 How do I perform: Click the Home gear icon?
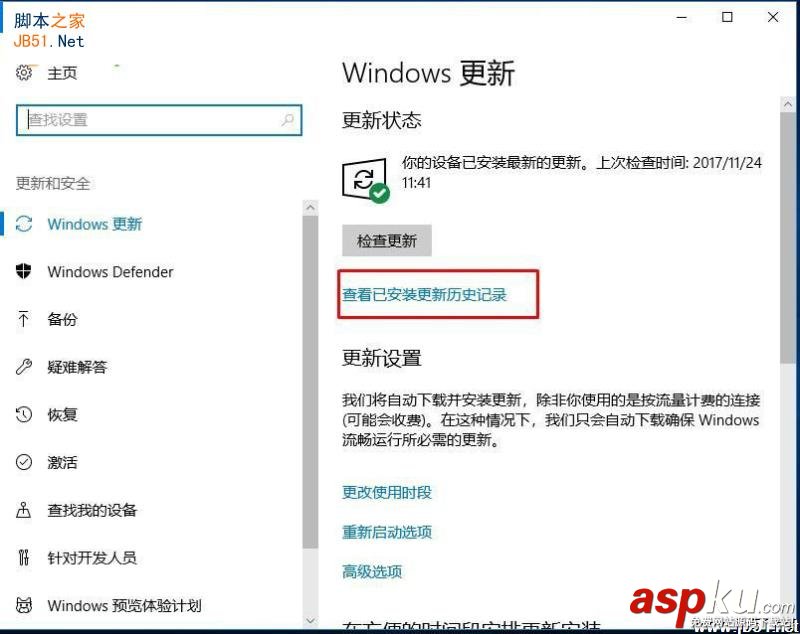coord(24,73)
